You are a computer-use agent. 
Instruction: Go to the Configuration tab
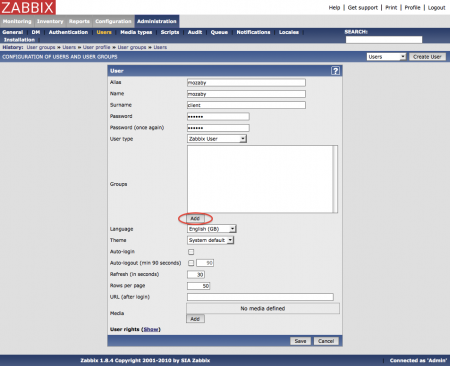click(113, 21)
